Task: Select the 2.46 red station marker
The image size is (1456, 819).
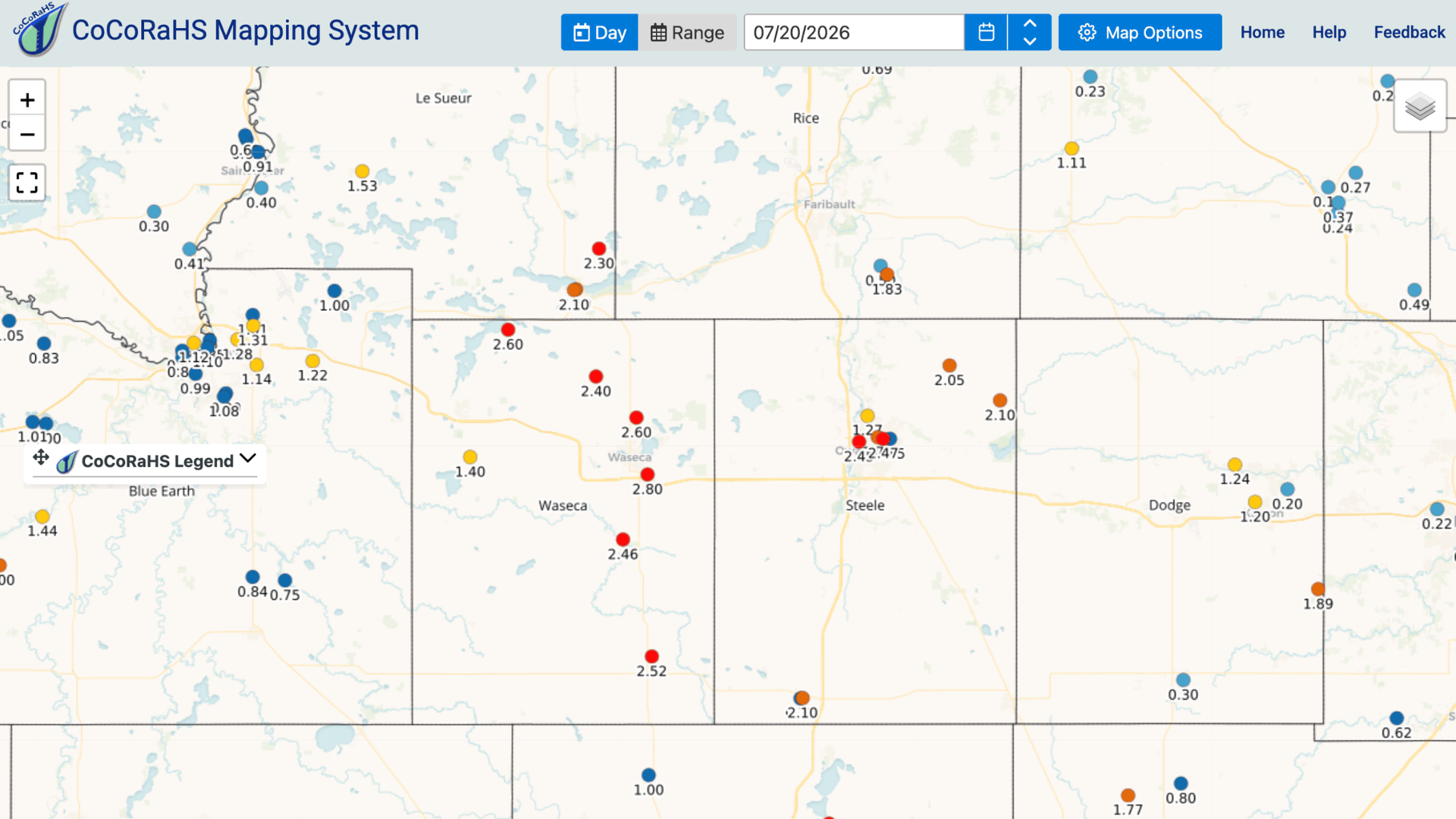Action: pos(623,540)
